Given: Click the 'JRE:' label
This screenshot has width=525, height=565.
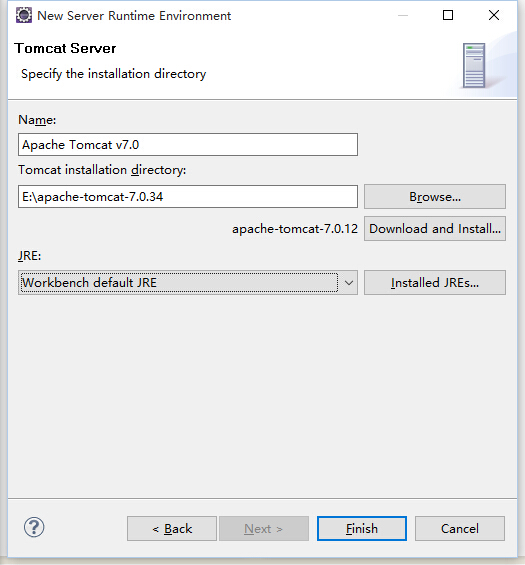Looking at the screenshot, I should (x=30, y=255).
